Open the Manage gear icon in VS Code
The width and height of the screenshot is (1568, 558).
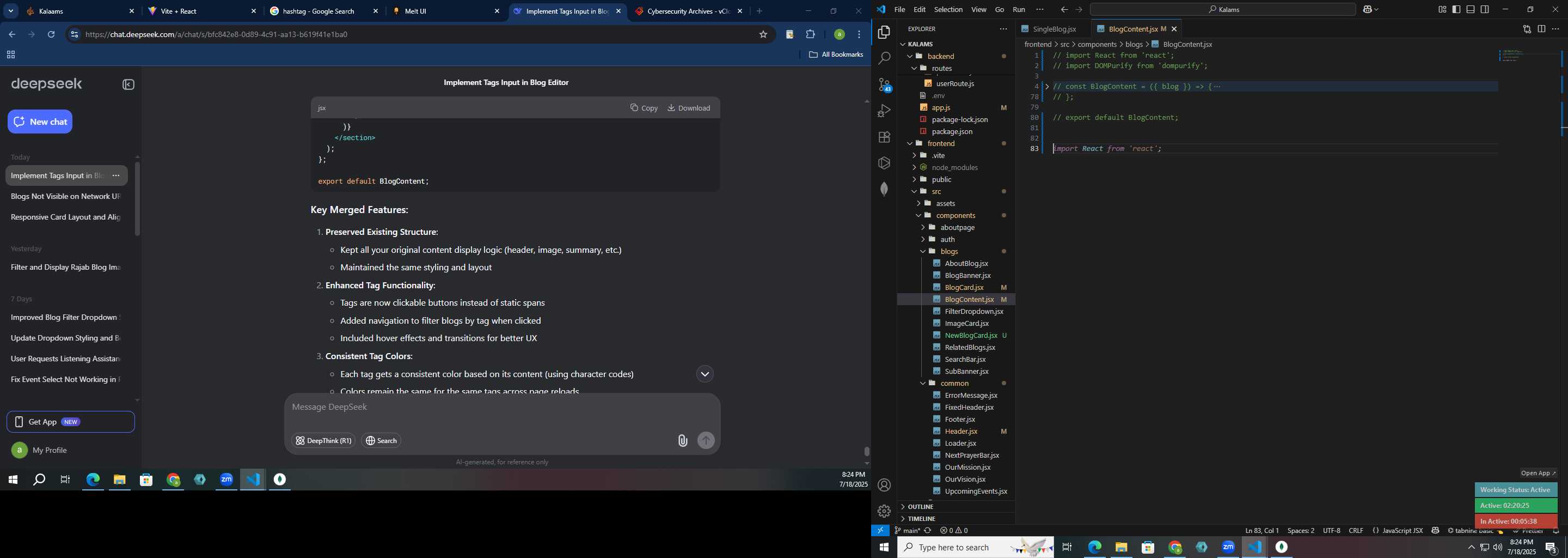click(x=884, y=511)
